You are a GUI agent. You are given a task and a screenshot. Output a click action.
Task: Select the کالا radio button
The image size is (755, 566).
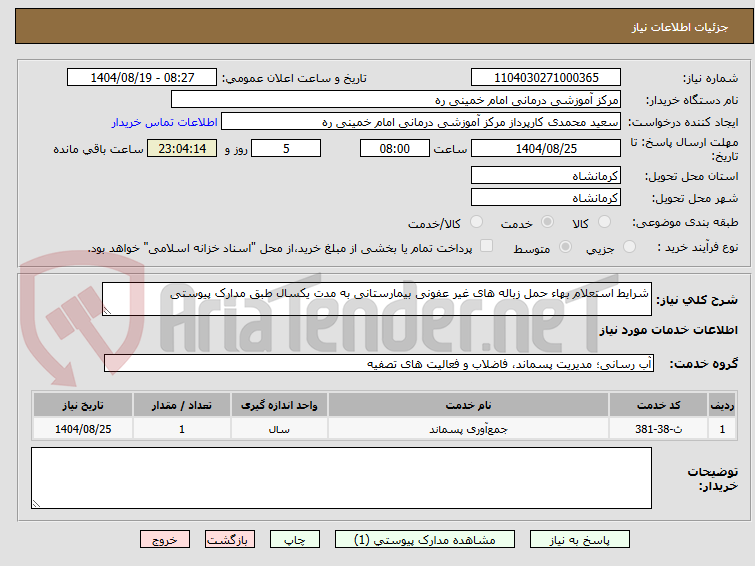pyautogui.click(x=604, y=222)
